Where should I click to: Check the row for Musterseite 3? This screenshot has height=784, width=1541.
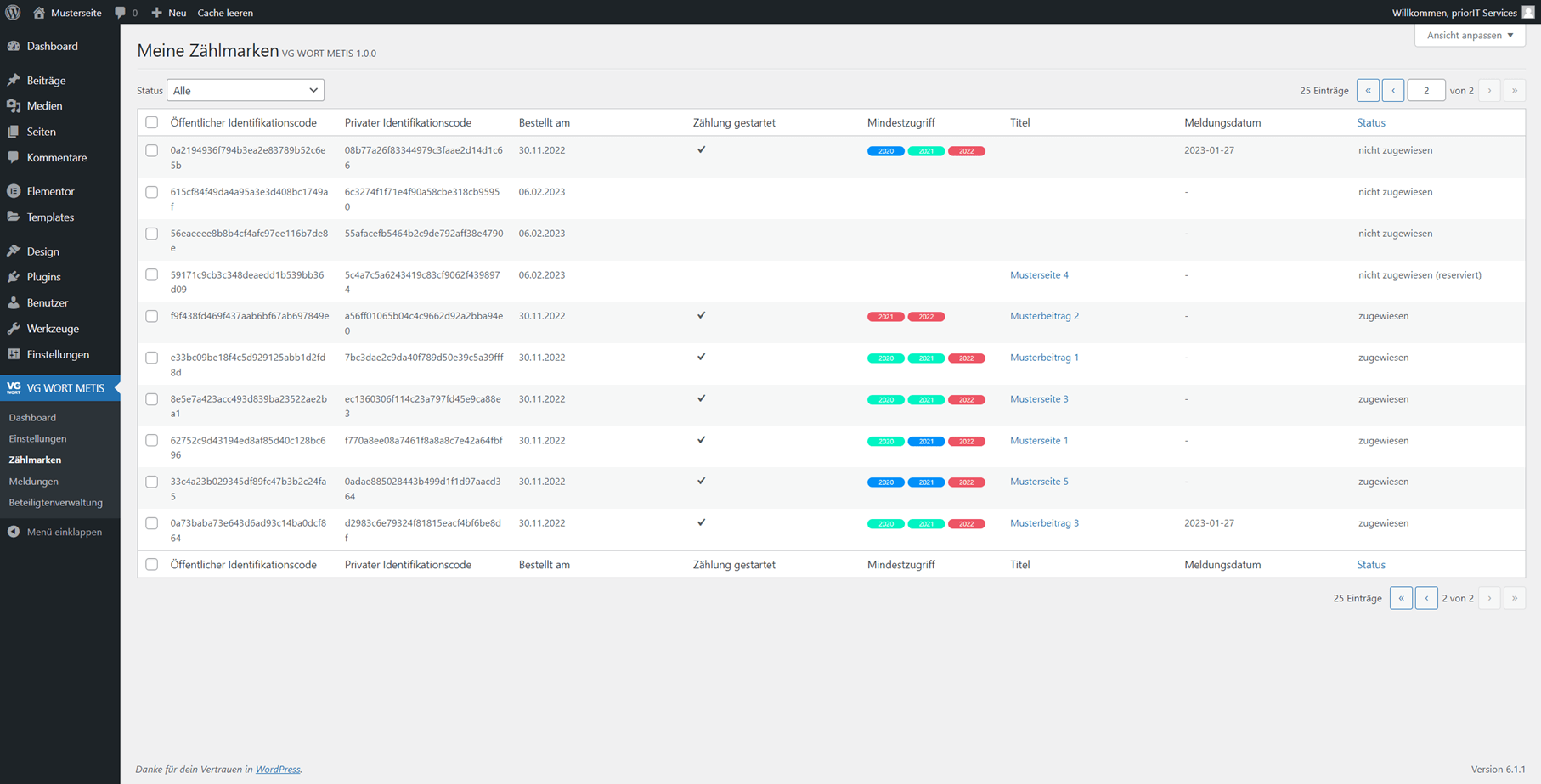151,399
